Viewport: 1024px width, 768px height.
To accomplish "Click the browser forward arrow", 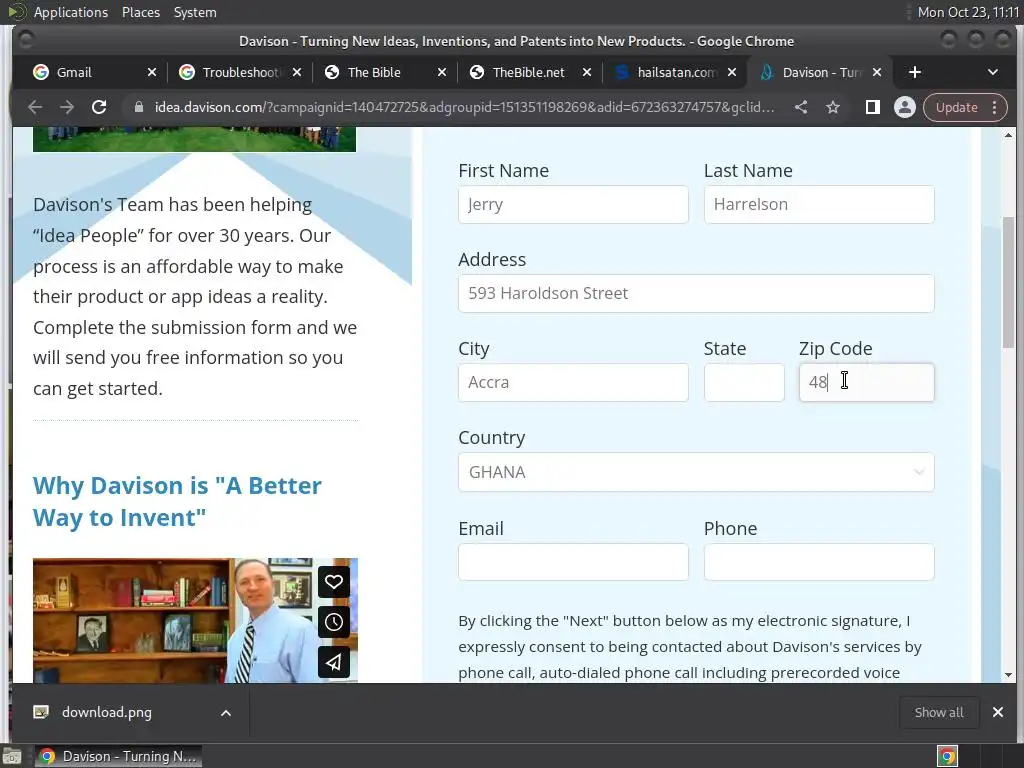I will [x=67, y=107].
